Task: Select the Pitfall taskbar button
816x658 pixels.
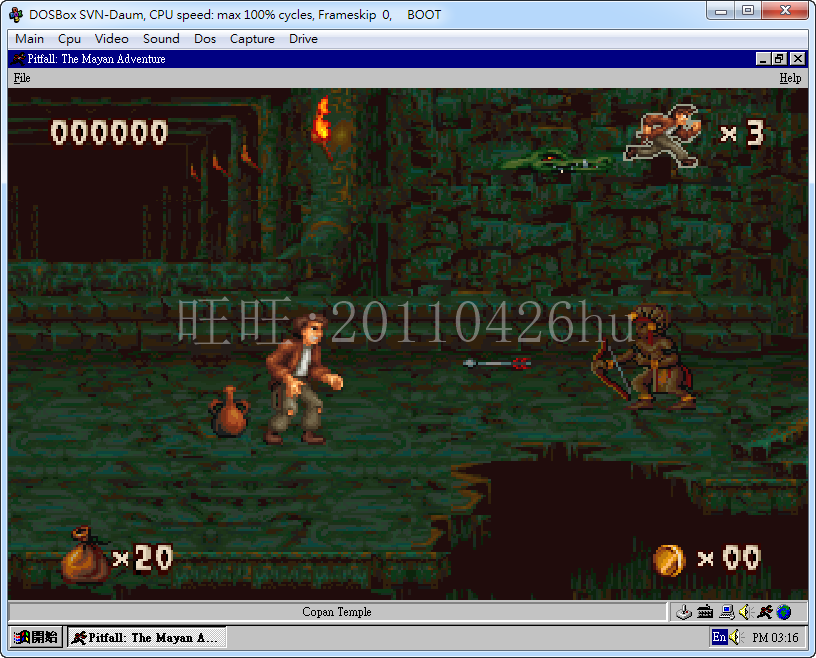Action: point(146,637)
